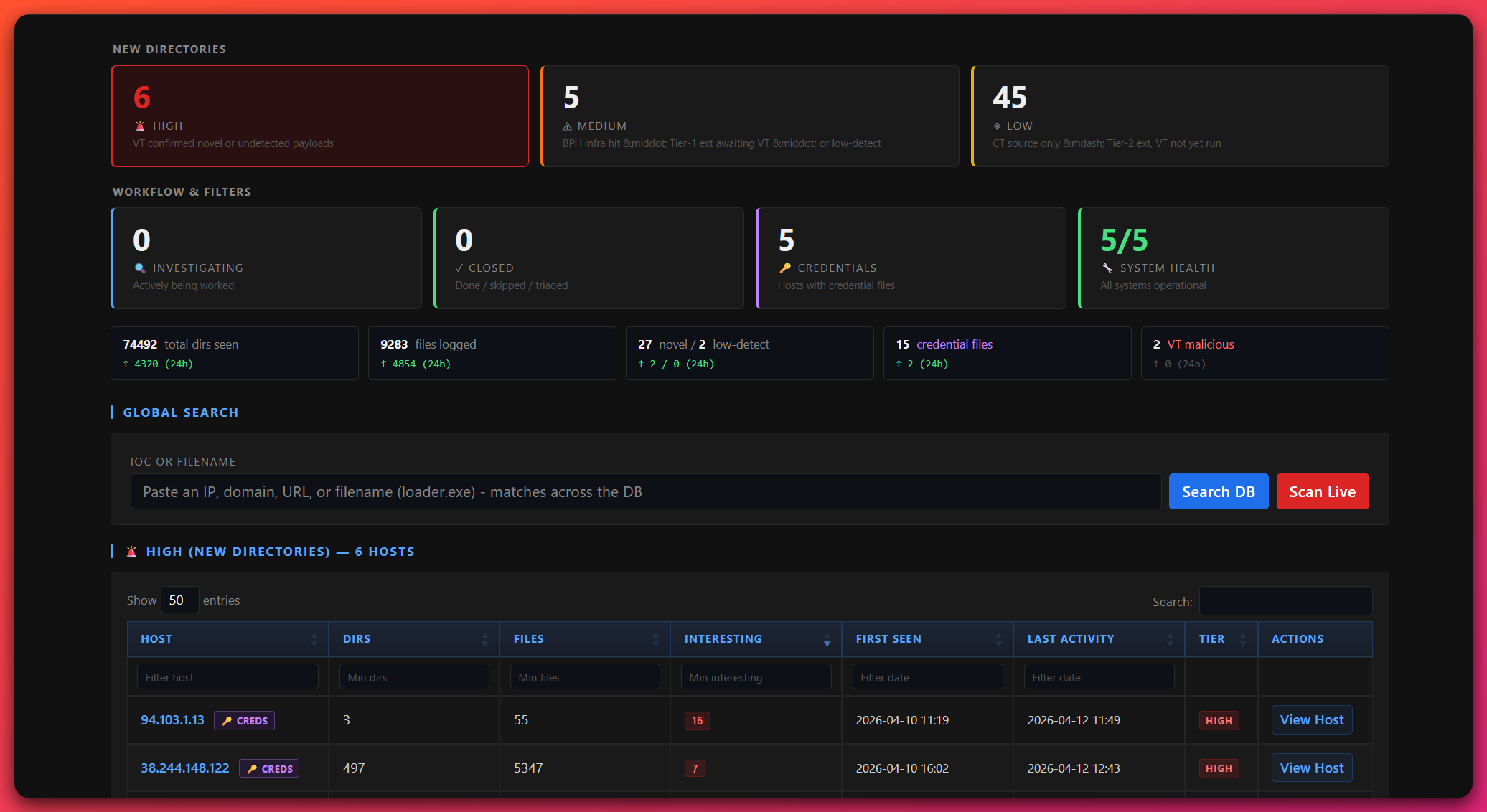
Task: Sort table by HOST column
Action: [228, 639]
